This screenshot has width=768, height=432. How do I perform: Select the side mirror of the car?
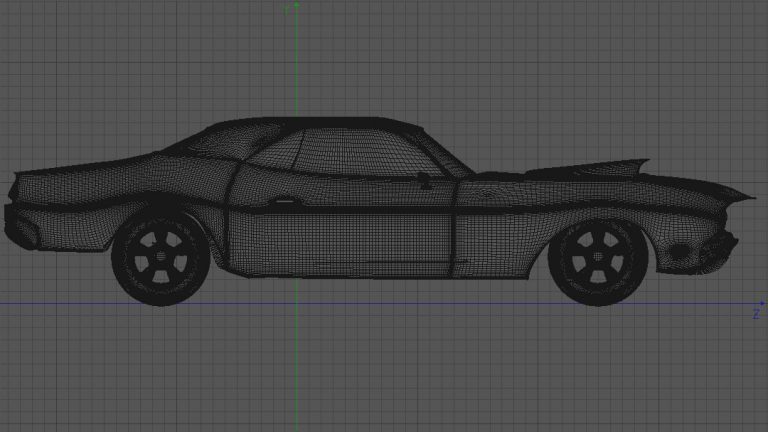point(424,178)
